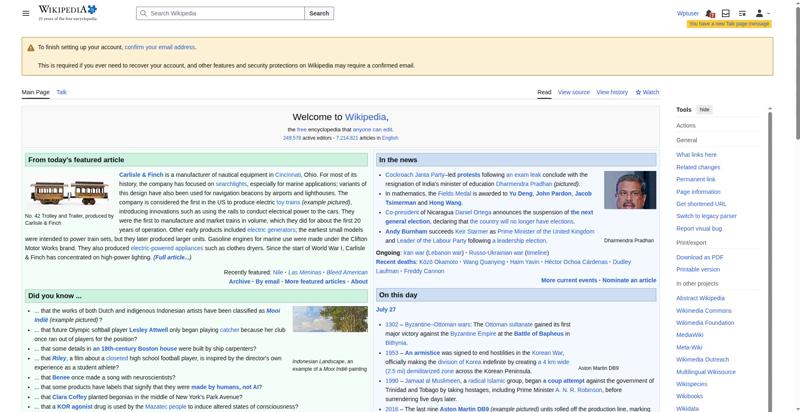Select the View source tab

[x=573, y=92]
